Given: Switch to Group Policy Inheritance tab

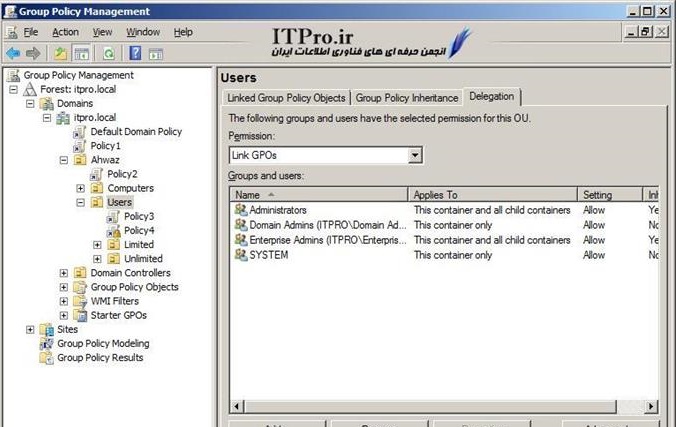Looking at the screenshot, I should coord(407,98).
